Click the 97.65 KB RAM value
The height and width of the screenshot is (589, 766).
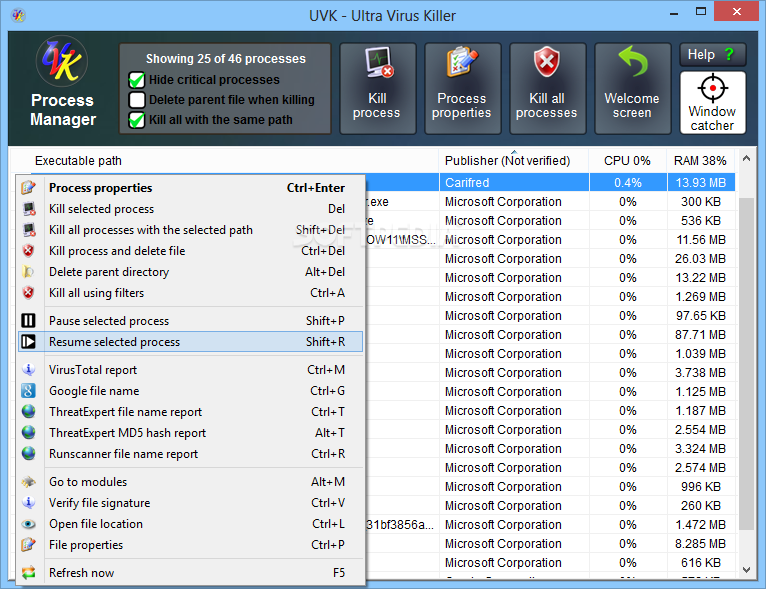701,316
